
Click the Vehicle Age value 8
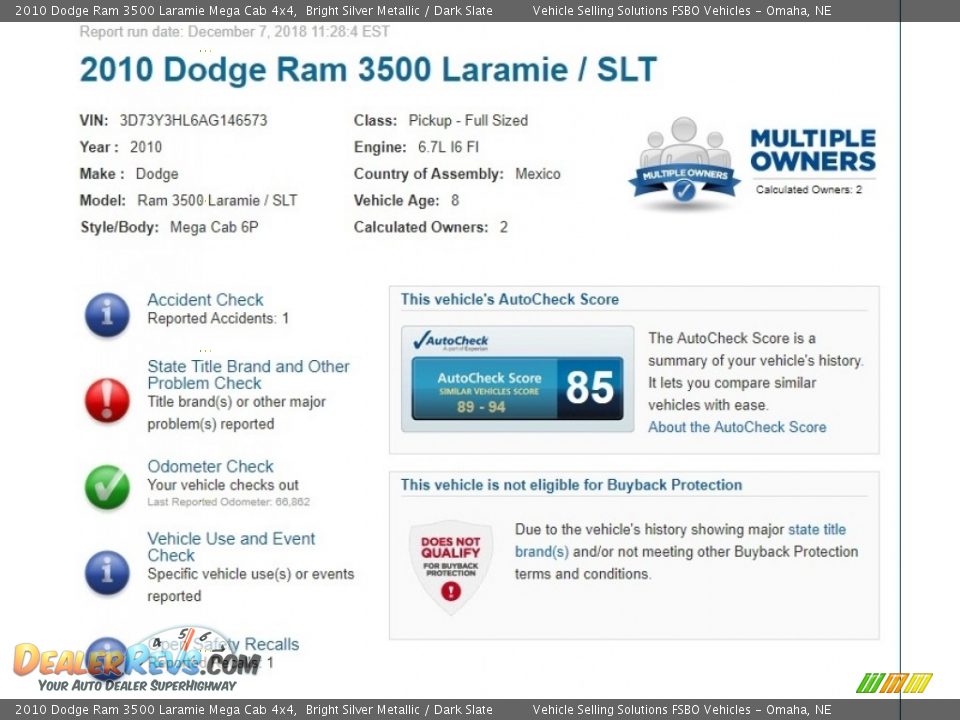(x=455, y=201)
